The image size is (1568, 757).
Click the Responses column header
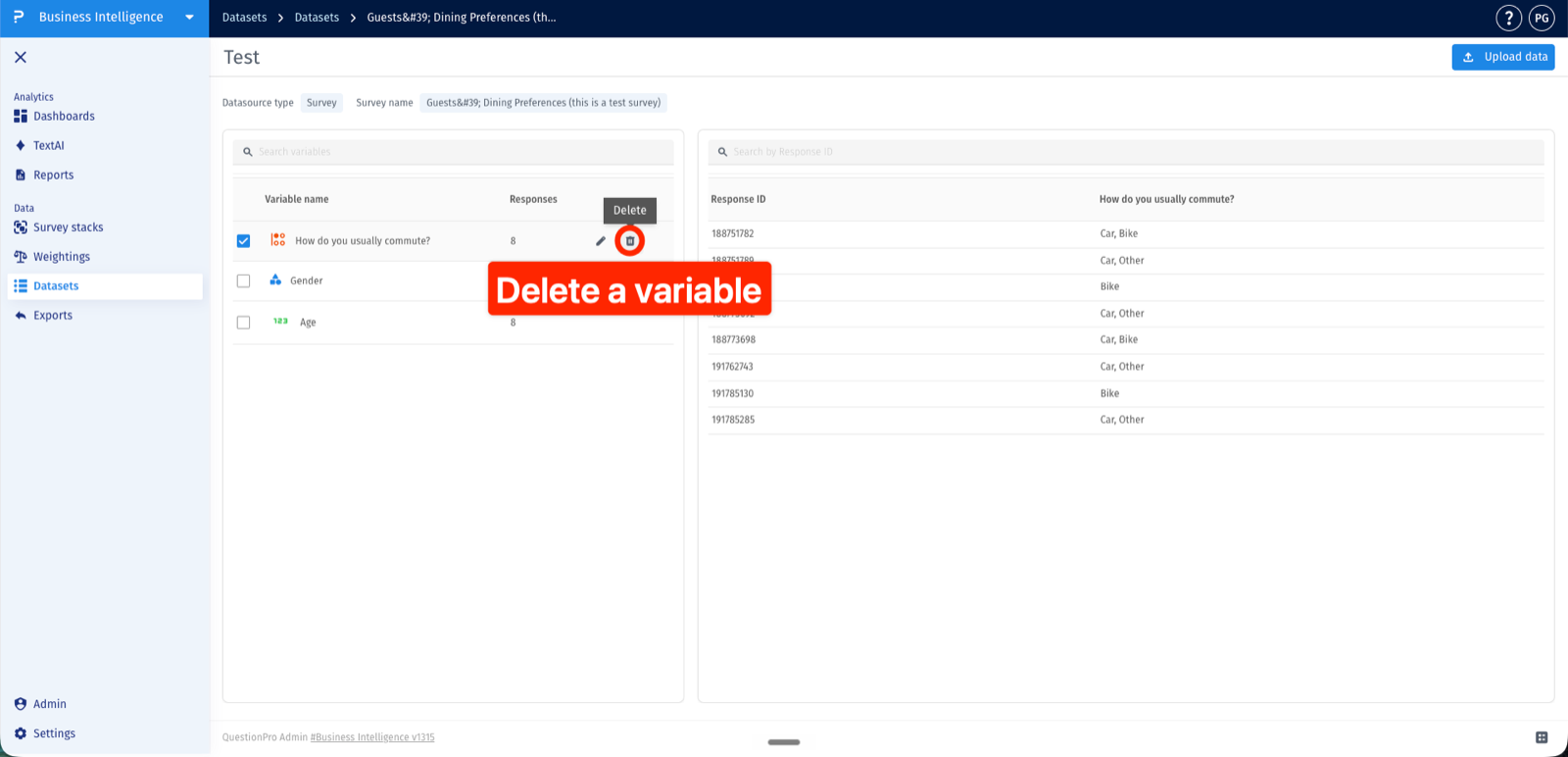(533, 199)
